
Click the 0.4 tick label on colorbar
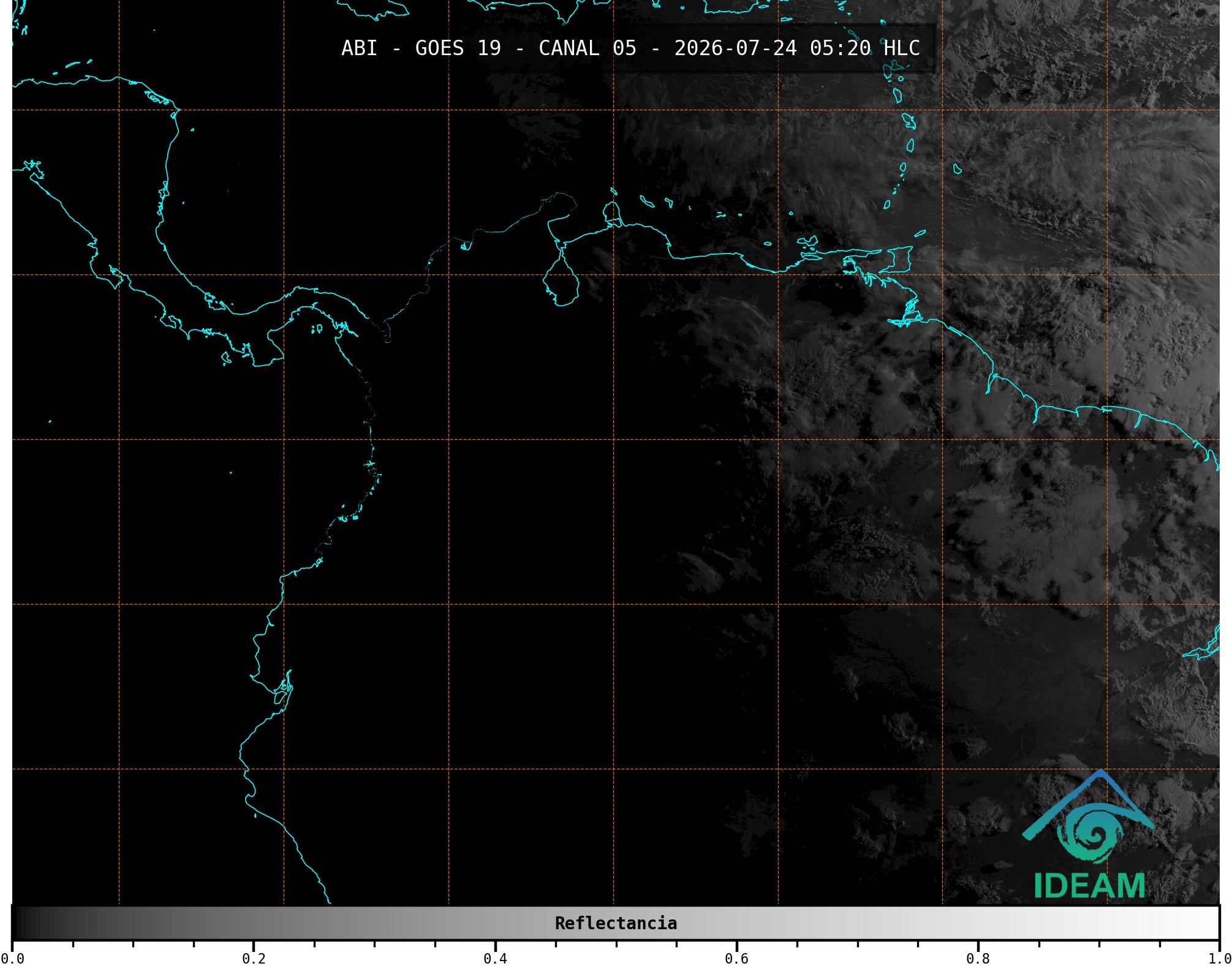(495, 959)
